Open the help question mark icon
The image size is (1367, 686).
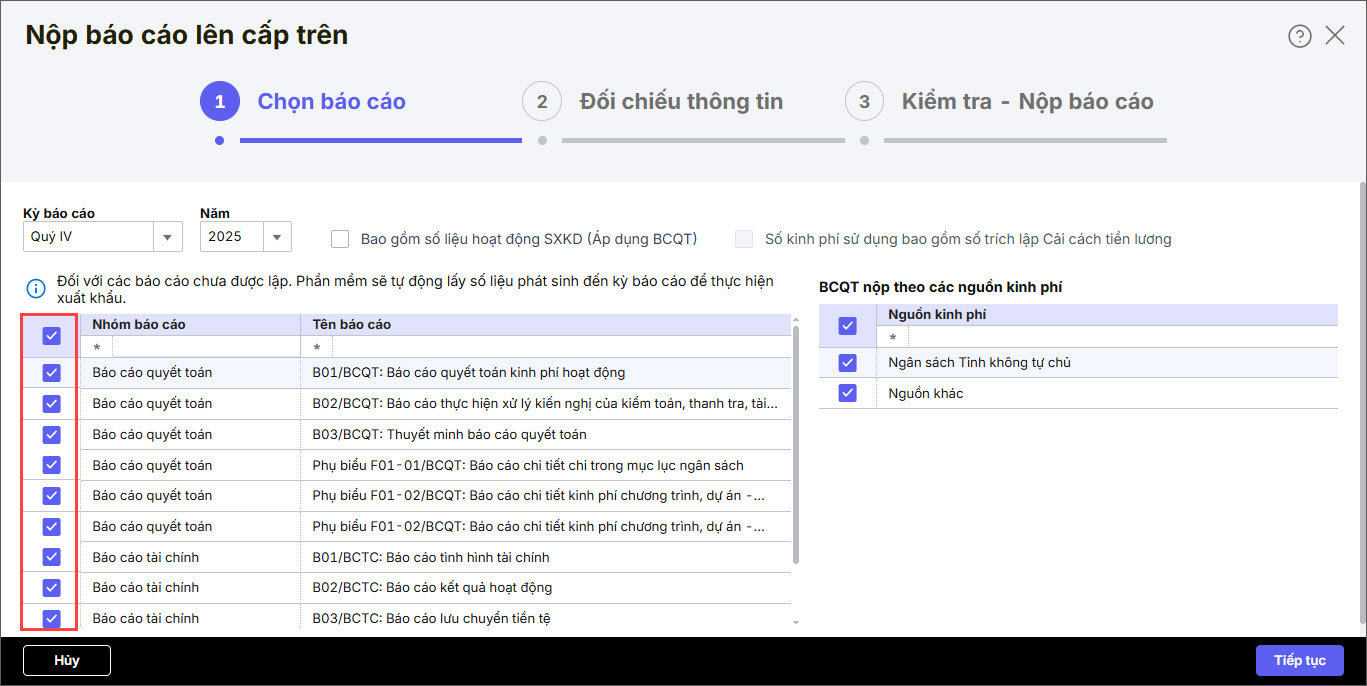pos(1299,36)
